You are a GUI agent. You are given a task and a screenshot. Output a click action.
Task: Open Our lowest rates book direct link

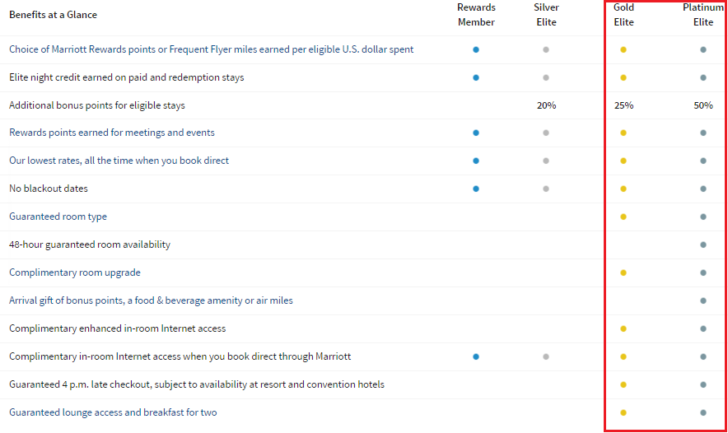pyautogui.click(x=119, y=161)
